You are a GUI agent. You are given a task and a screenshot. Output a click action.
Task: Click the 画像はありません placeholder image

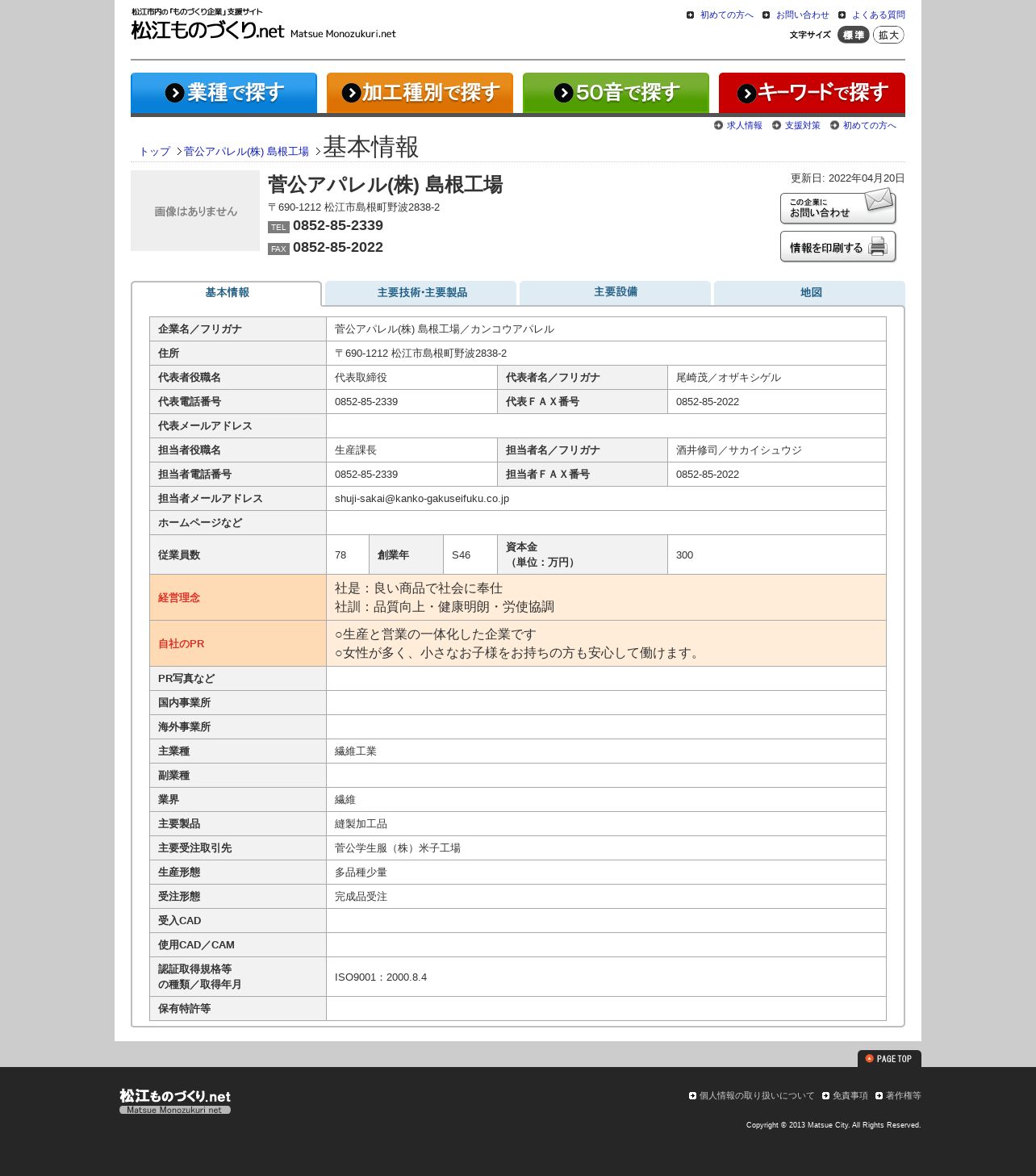point(195,211)
